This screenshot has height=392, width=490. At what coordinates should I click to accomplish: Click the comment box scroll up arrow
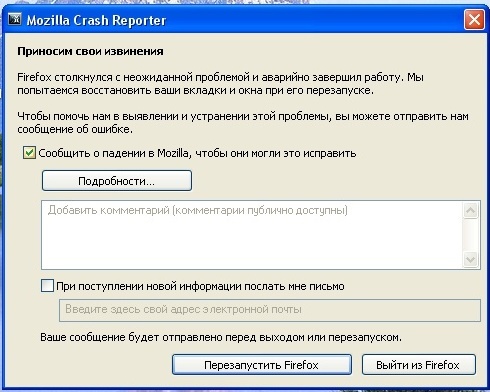coord(471,210)
